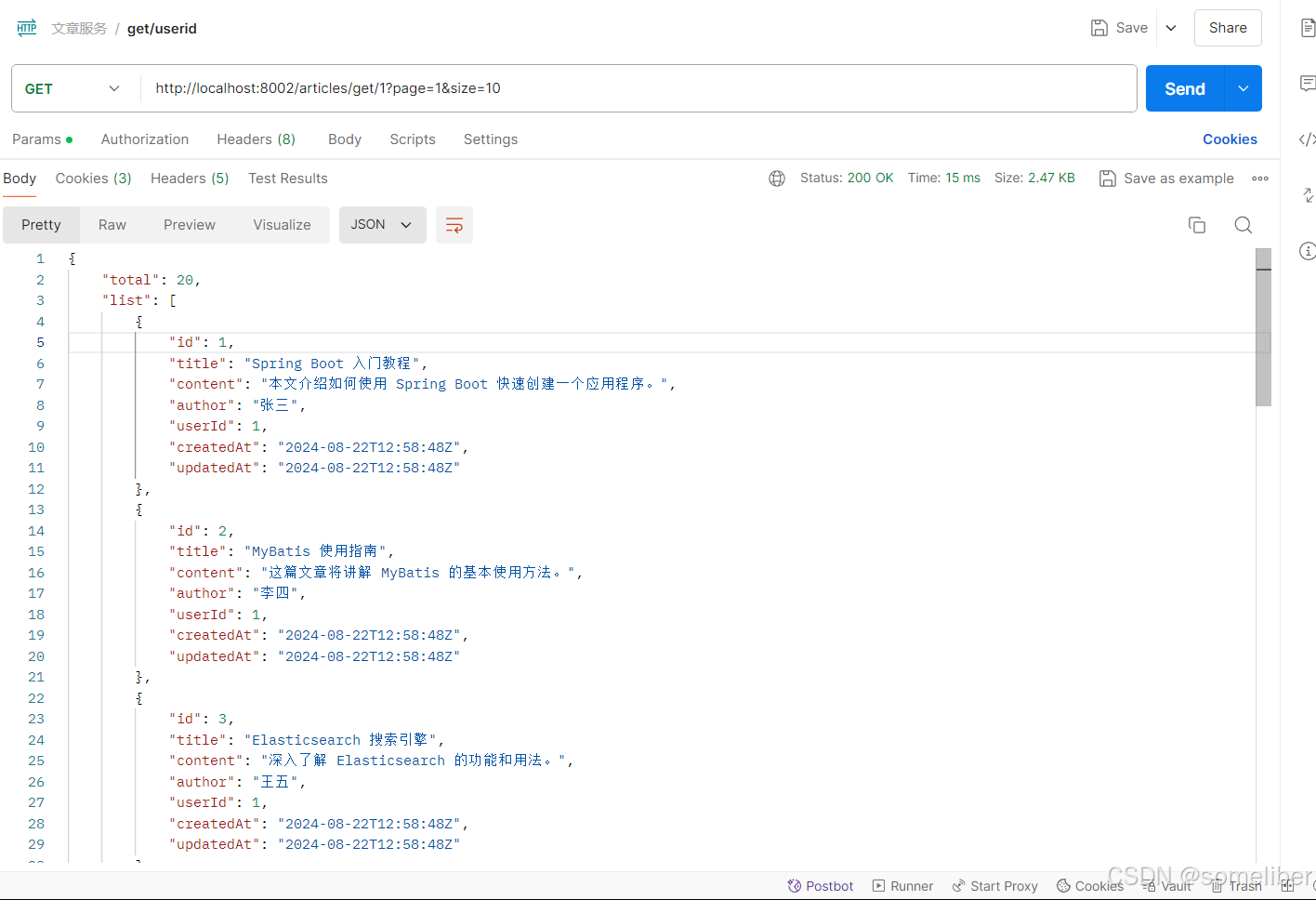Click Save as example
The height and width of the screenshot is (900, 1316).
tap(1167, 179)
